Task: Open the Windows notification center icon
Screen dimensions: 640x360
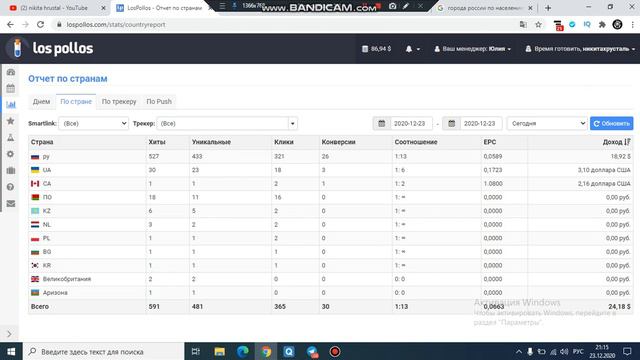Action: [627, 351]
